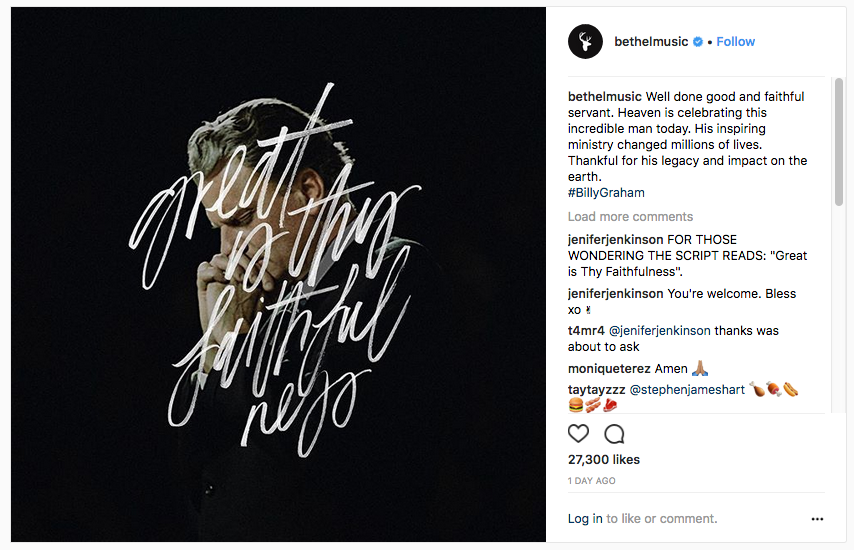Image resolution: width=854 pixels, height=550 pixels.
Task: Open the three-dot more options menu
Action: tap(817, 519)
